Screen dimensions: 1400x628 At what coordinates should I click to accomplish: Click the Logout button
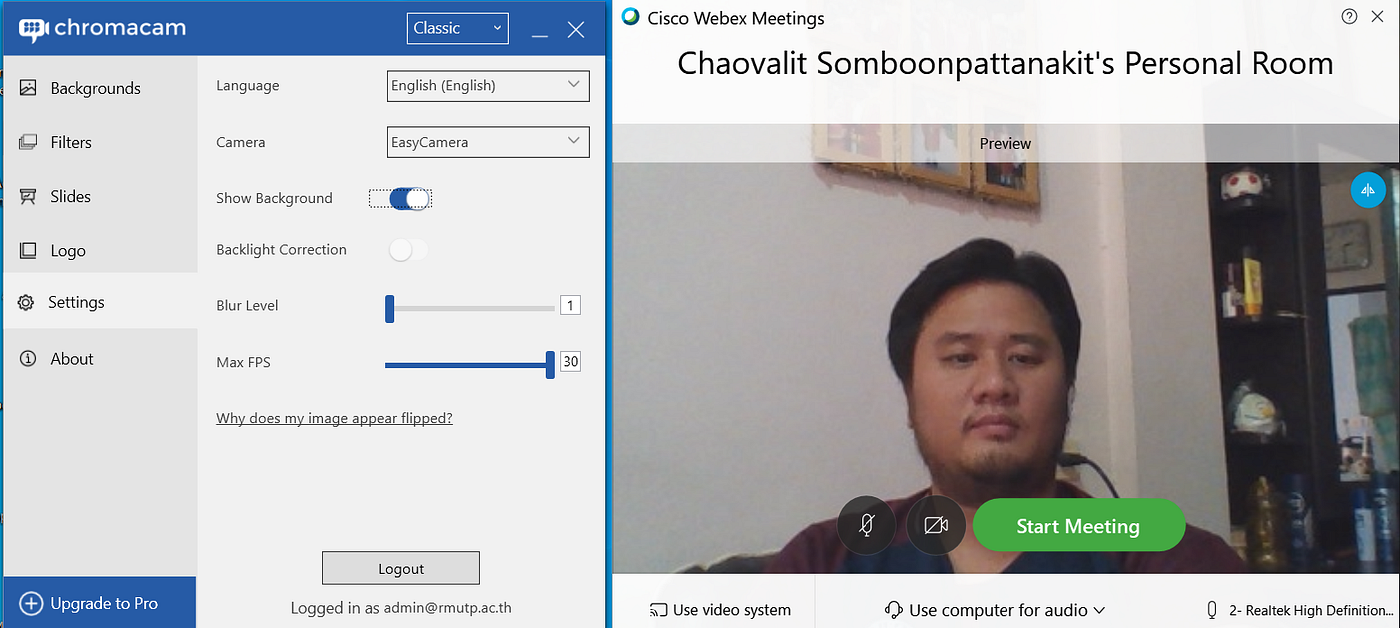401,568
